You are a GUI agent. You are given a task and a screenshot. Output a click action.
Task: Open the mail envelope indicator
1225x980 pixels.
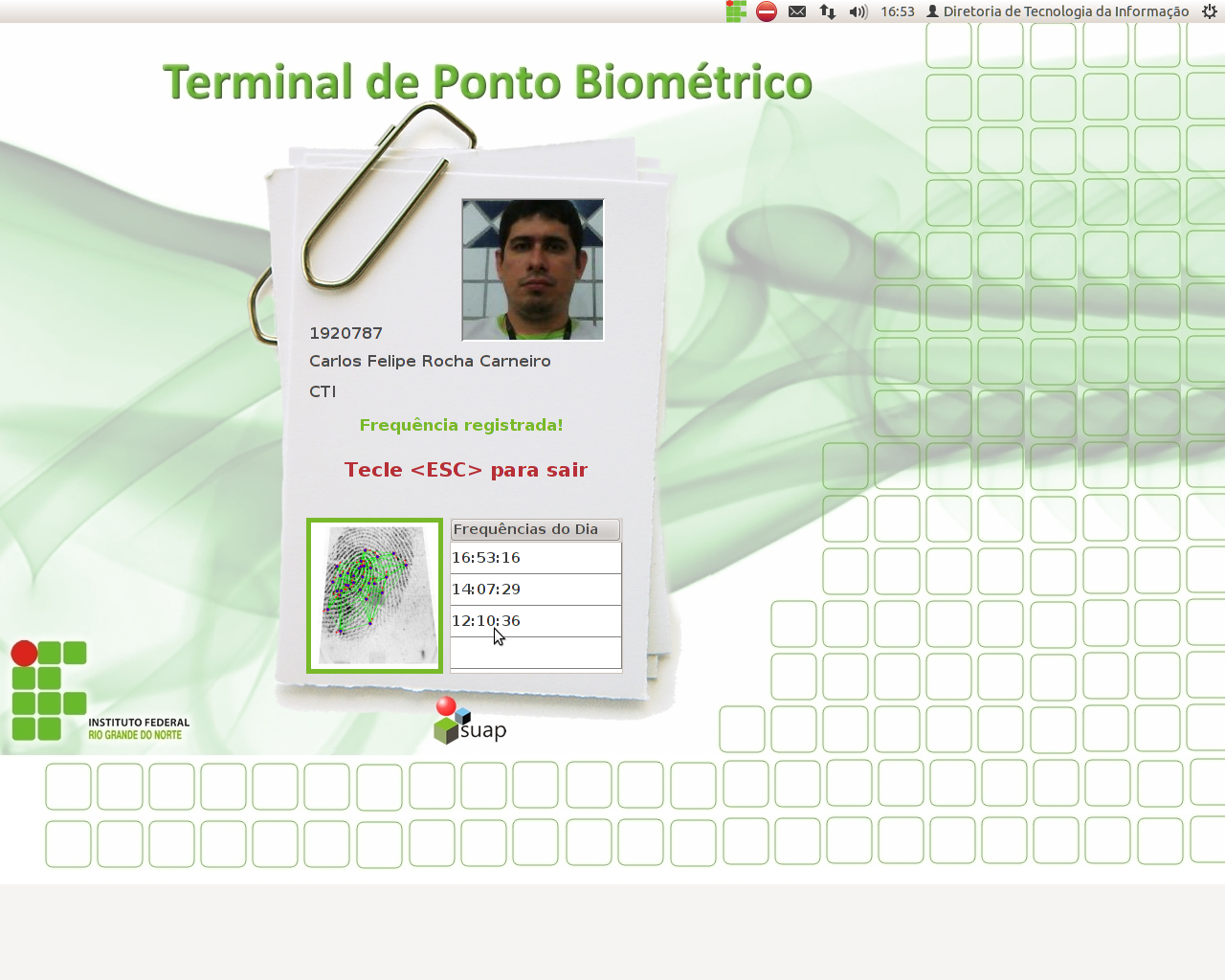click(797, 11)
